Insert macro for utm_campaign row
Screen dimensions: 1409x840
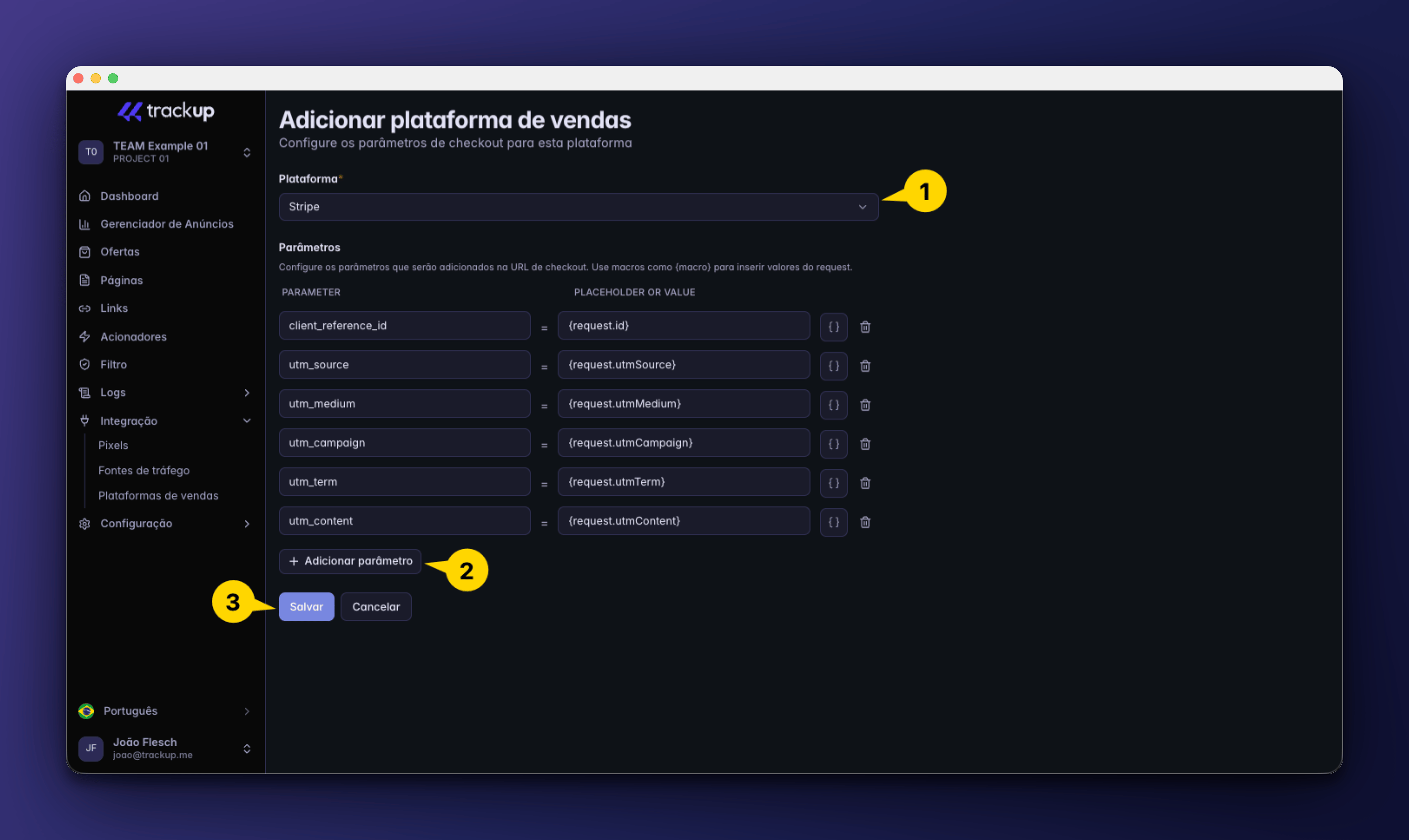[833, 444]
